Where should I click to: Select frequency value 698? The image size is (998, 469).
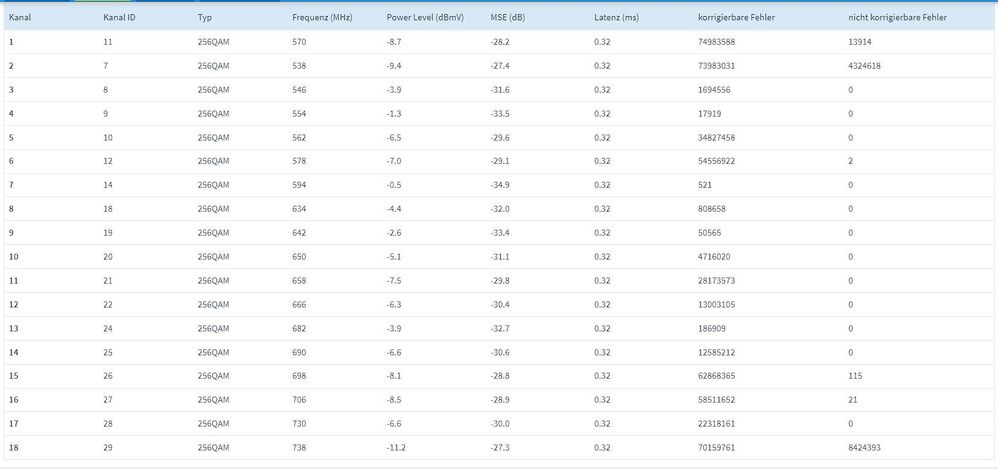299,376
